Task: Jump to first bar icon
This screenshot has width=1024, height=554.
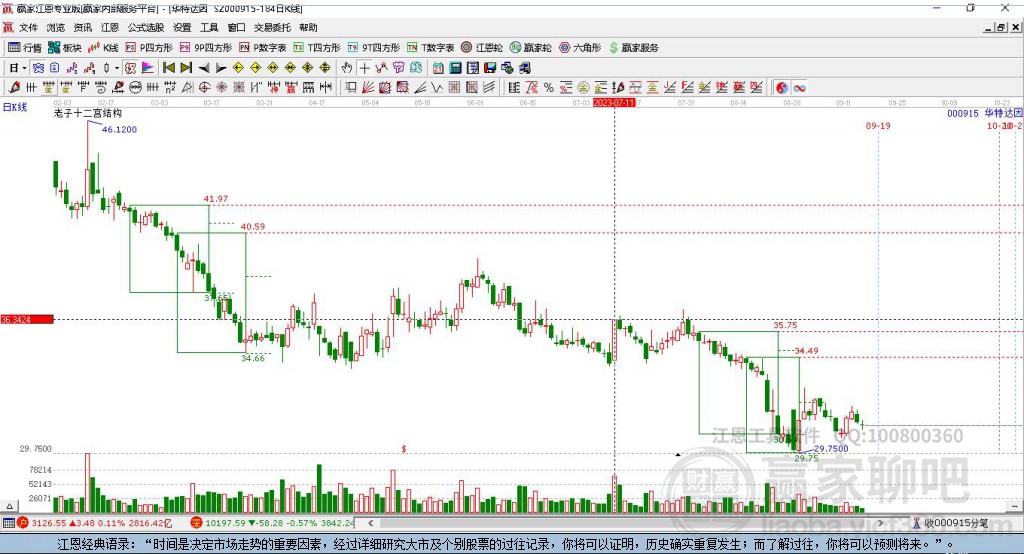Action: point(169,68)
